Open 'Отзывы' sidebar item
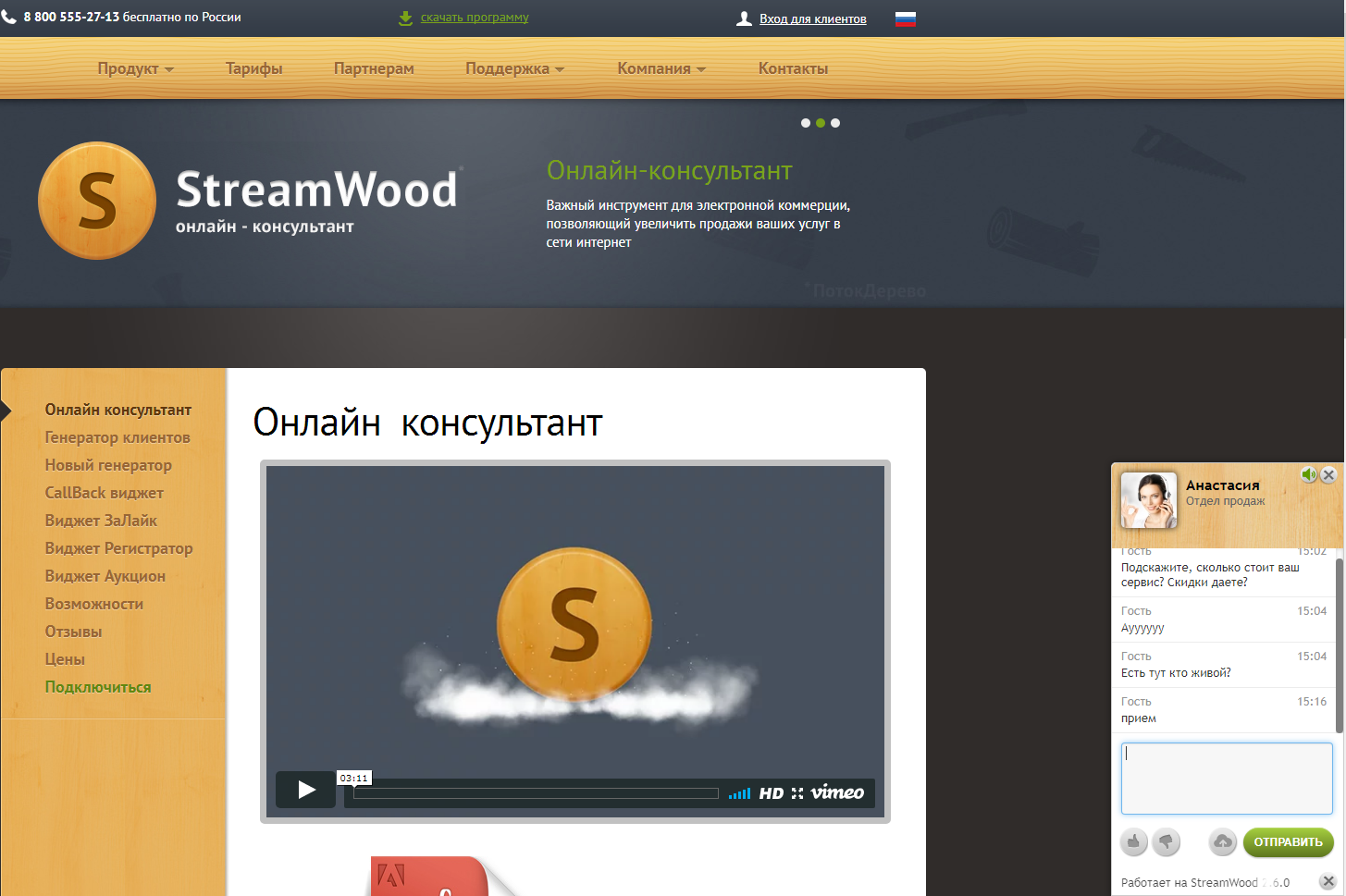This screenshot has height=896, width=1346. (74, 632)
